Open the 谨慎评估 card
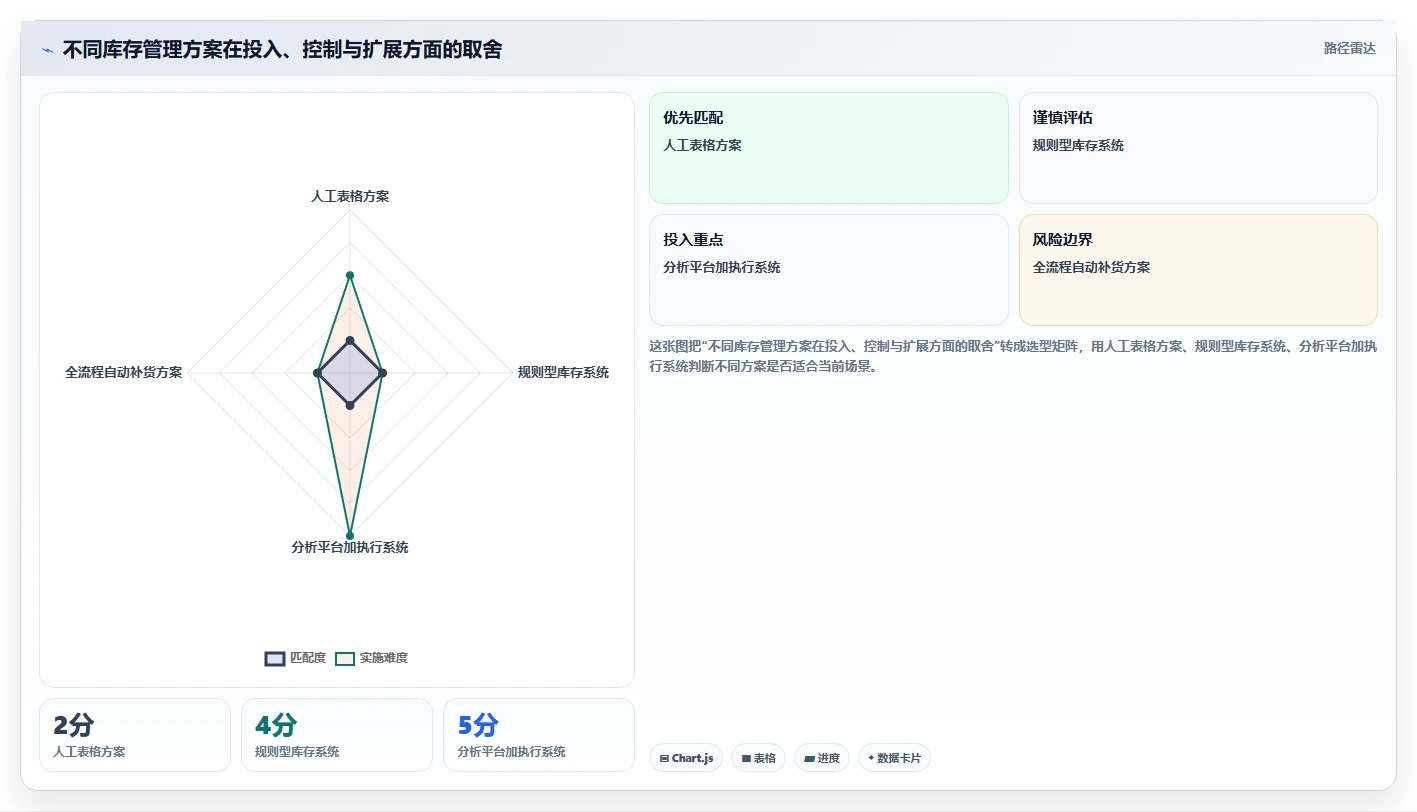The image size is (1417, 812). tap(1198, 148)
